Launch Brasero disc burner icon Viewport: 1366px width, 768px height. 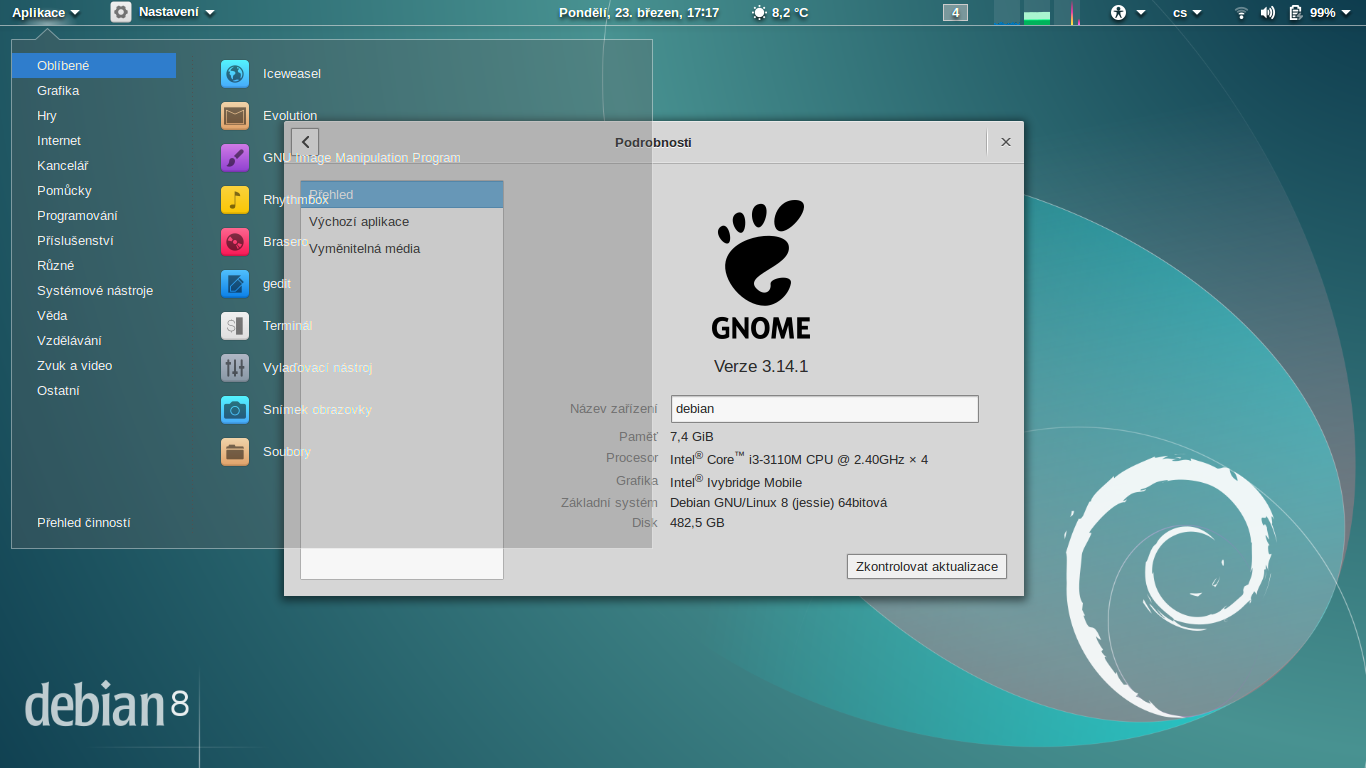click(235, 242)
